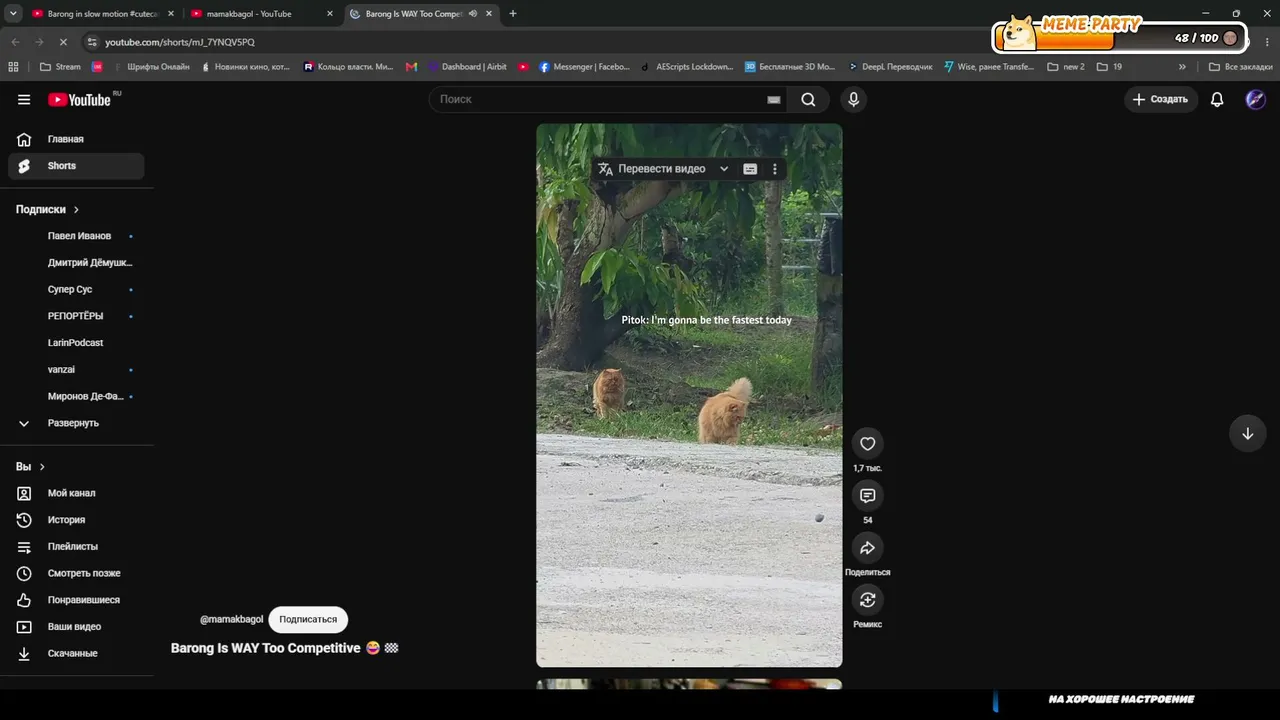
Task: Show hidden bookmarks via double chevron
Action: (1182, 67)
